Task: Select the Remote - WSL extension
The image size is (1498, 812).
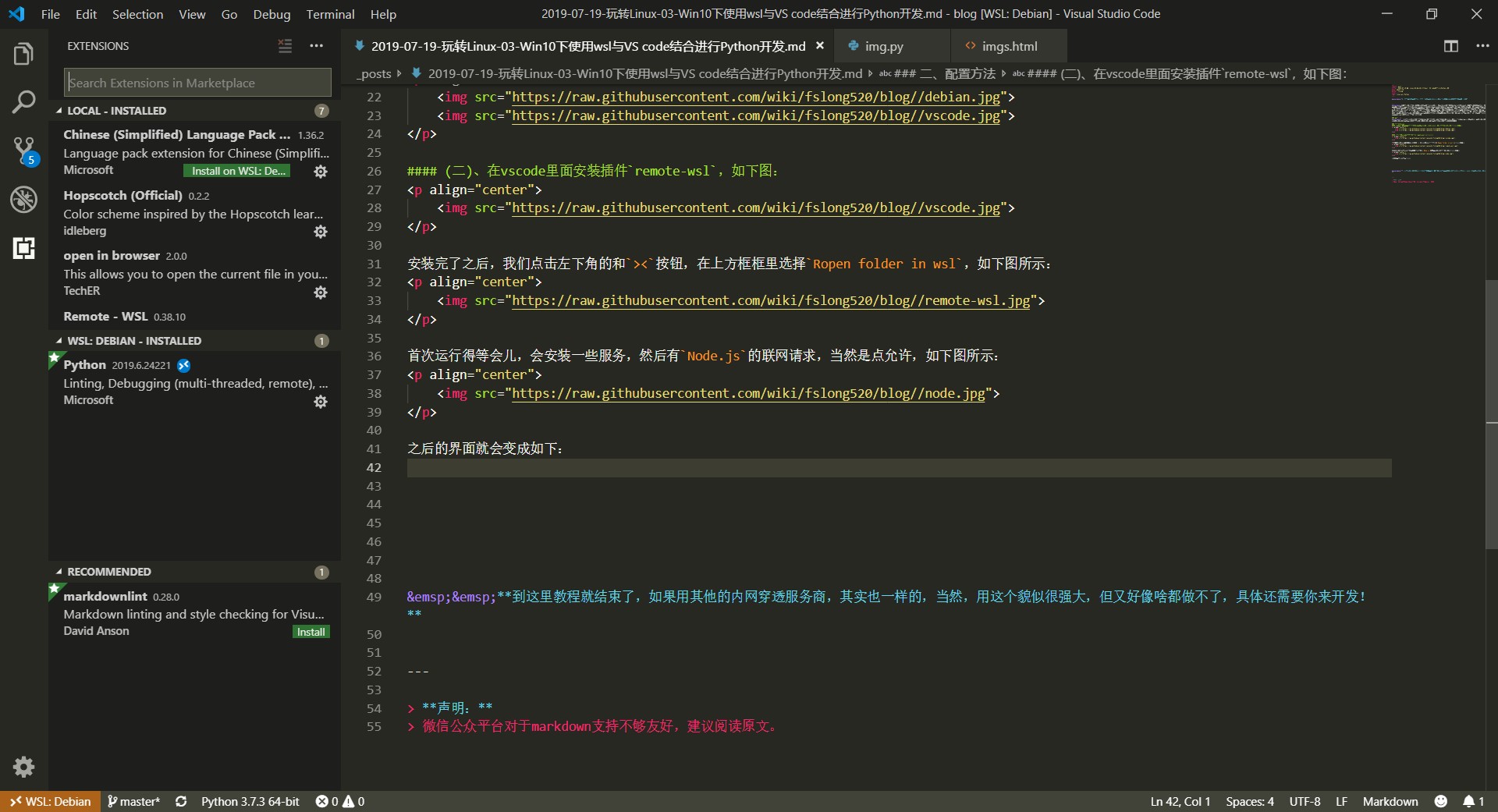Action: pyautogui.click(x=194, y=316)
